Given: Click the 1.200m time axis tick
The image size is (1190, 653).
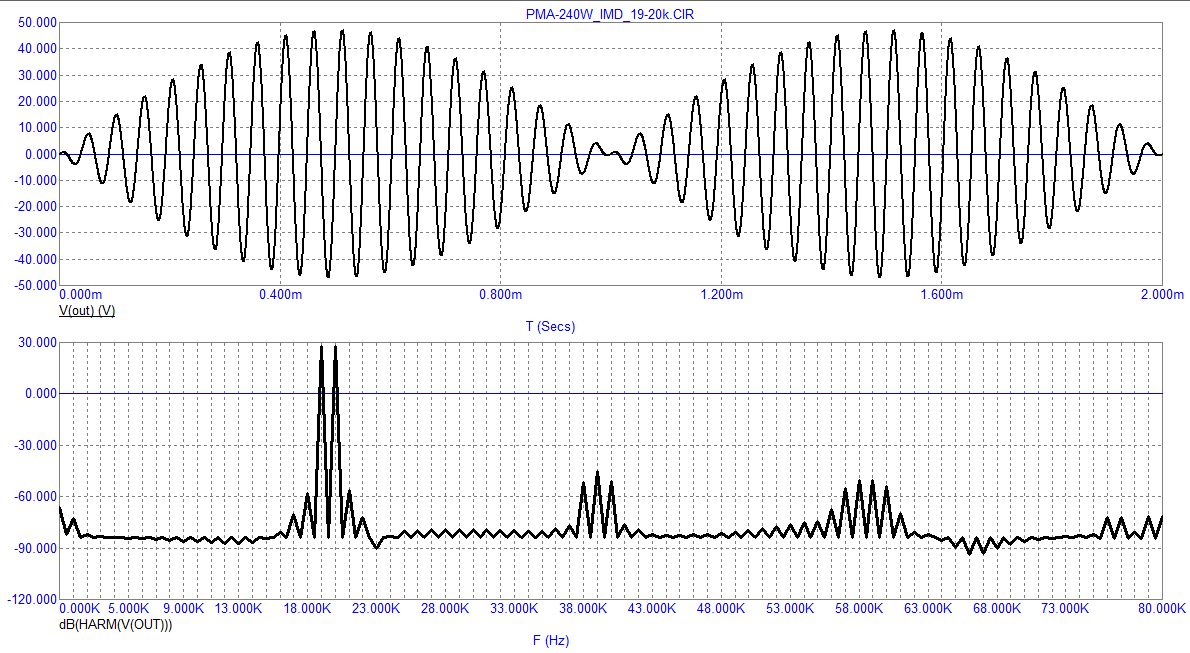Looking at the screenshot, I should click(x=721, y=295).
